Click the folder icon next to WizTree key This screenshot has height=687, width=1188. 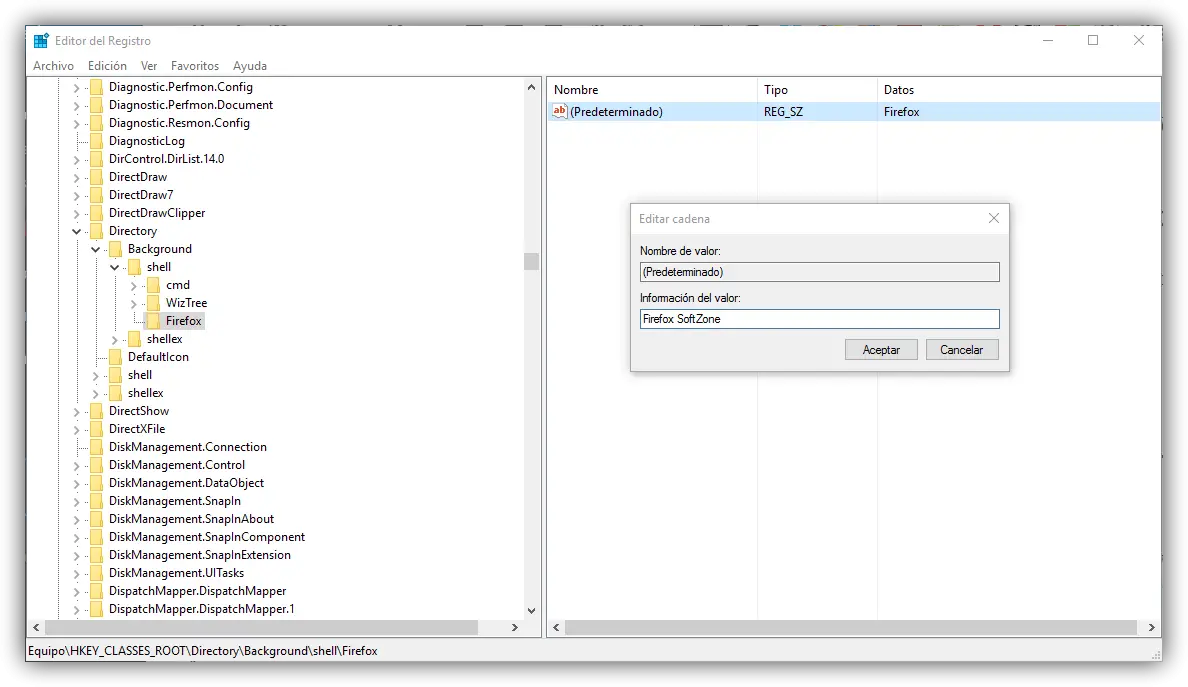pos(153,303)
